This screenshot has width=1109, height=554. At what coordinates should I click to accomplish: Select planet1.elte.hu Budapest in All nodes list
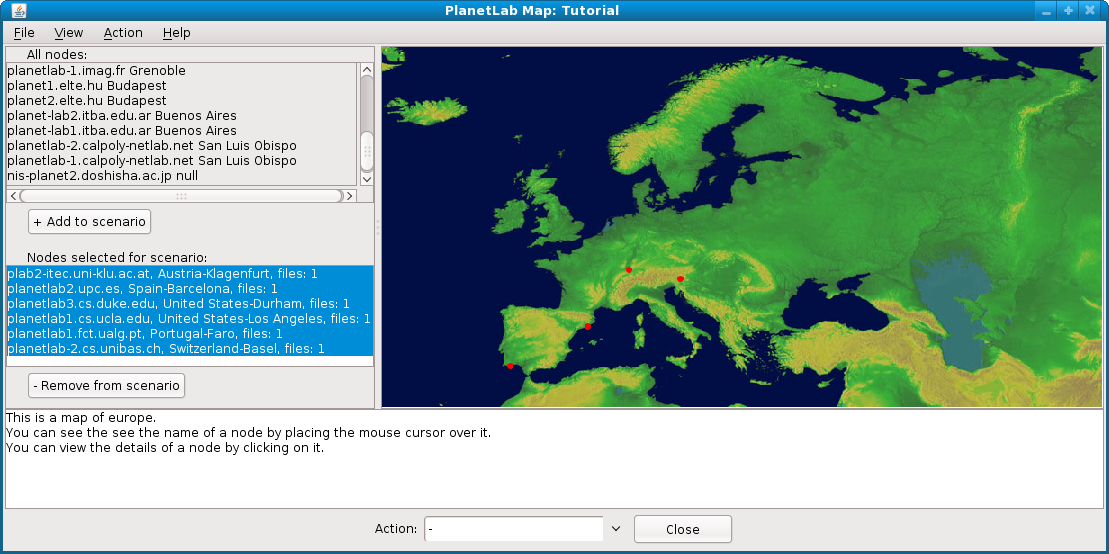pos(87,86)
